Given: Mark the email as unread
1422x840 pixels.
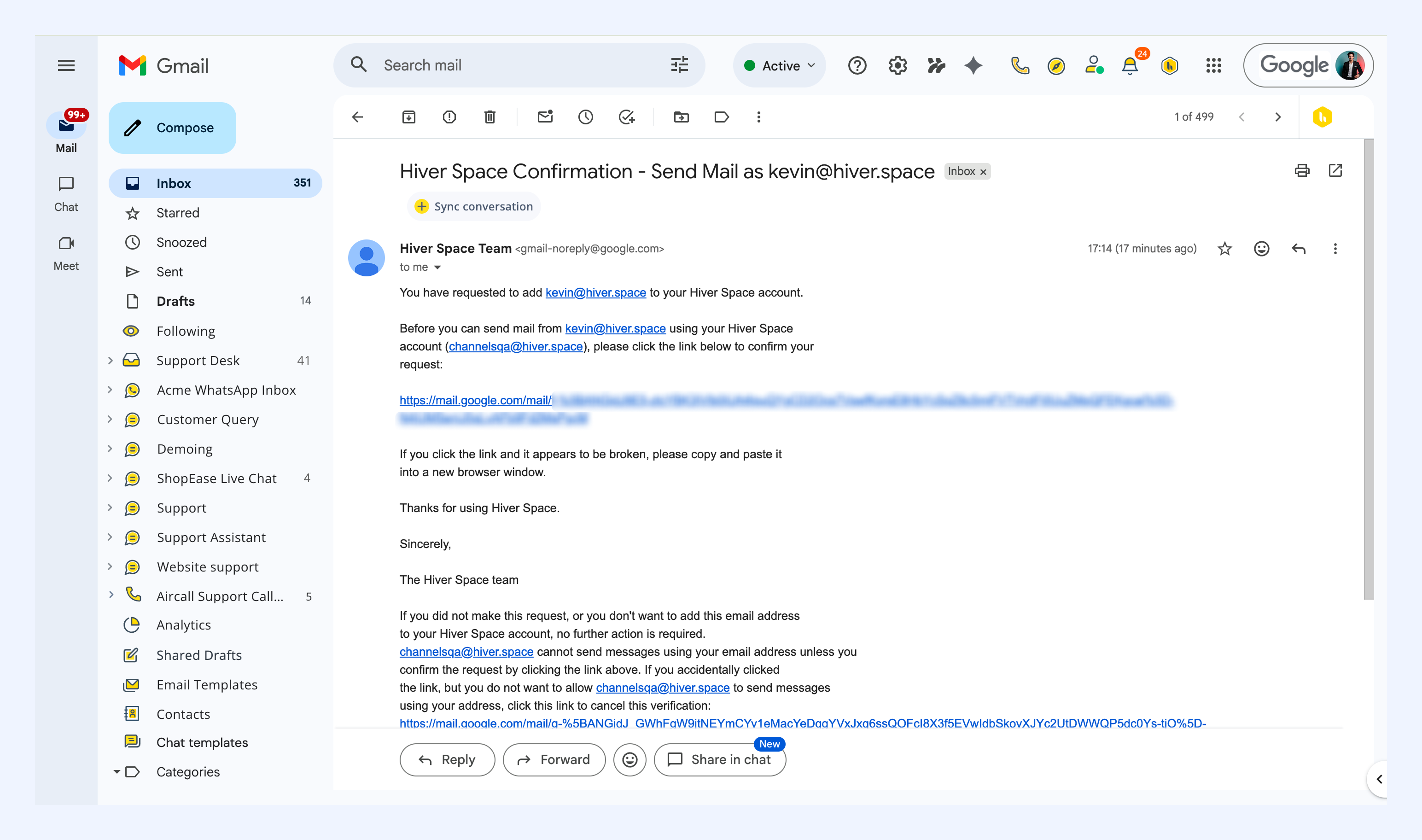Looking at the screenshot, I should point(545,117).
